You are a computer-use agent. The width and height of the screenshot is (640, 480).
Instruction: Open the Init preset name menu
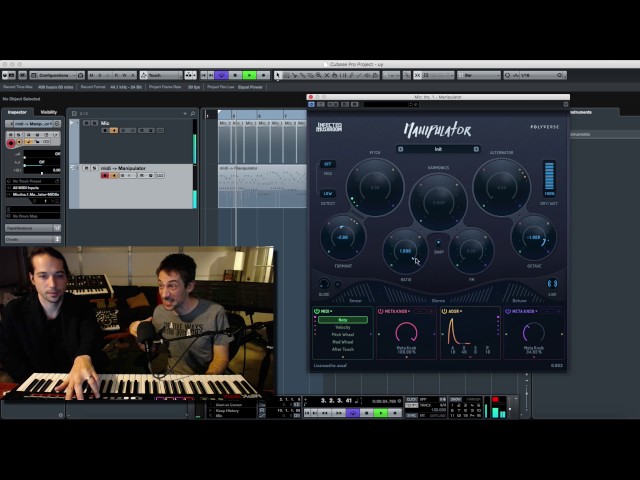click(x=438, y=149)
